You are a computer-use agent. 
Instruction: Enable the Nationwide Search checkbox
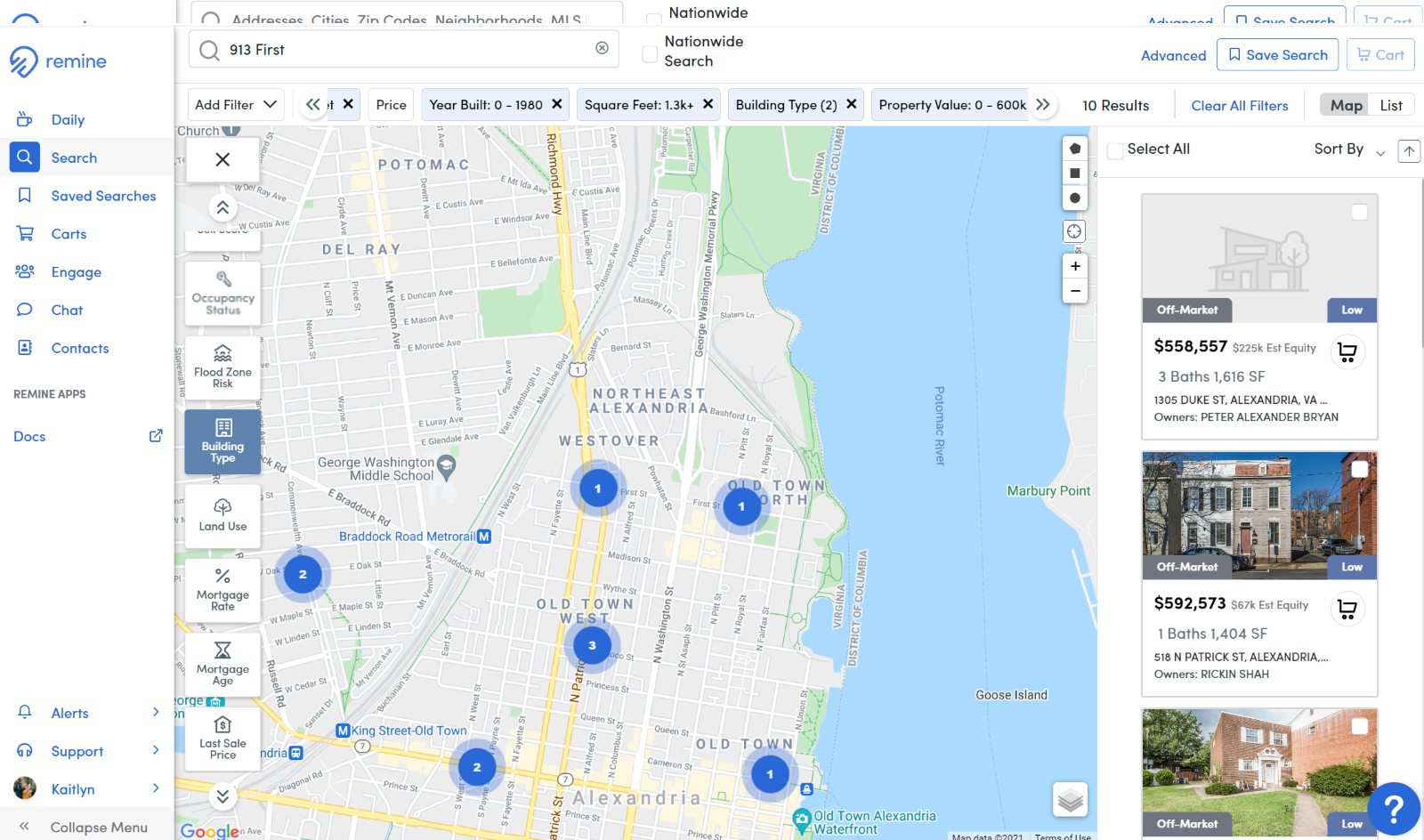pos(651,54)
